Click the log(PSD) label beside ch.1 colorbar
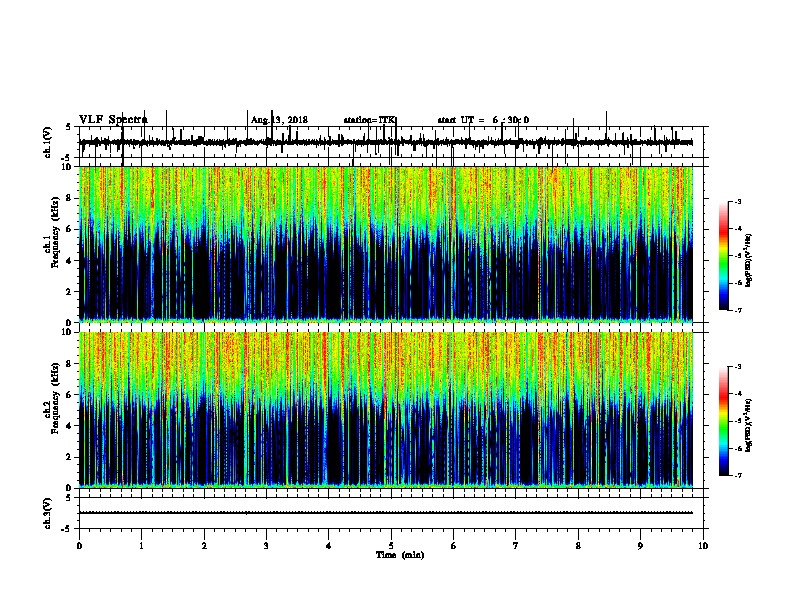 click(x=748, y=261)
